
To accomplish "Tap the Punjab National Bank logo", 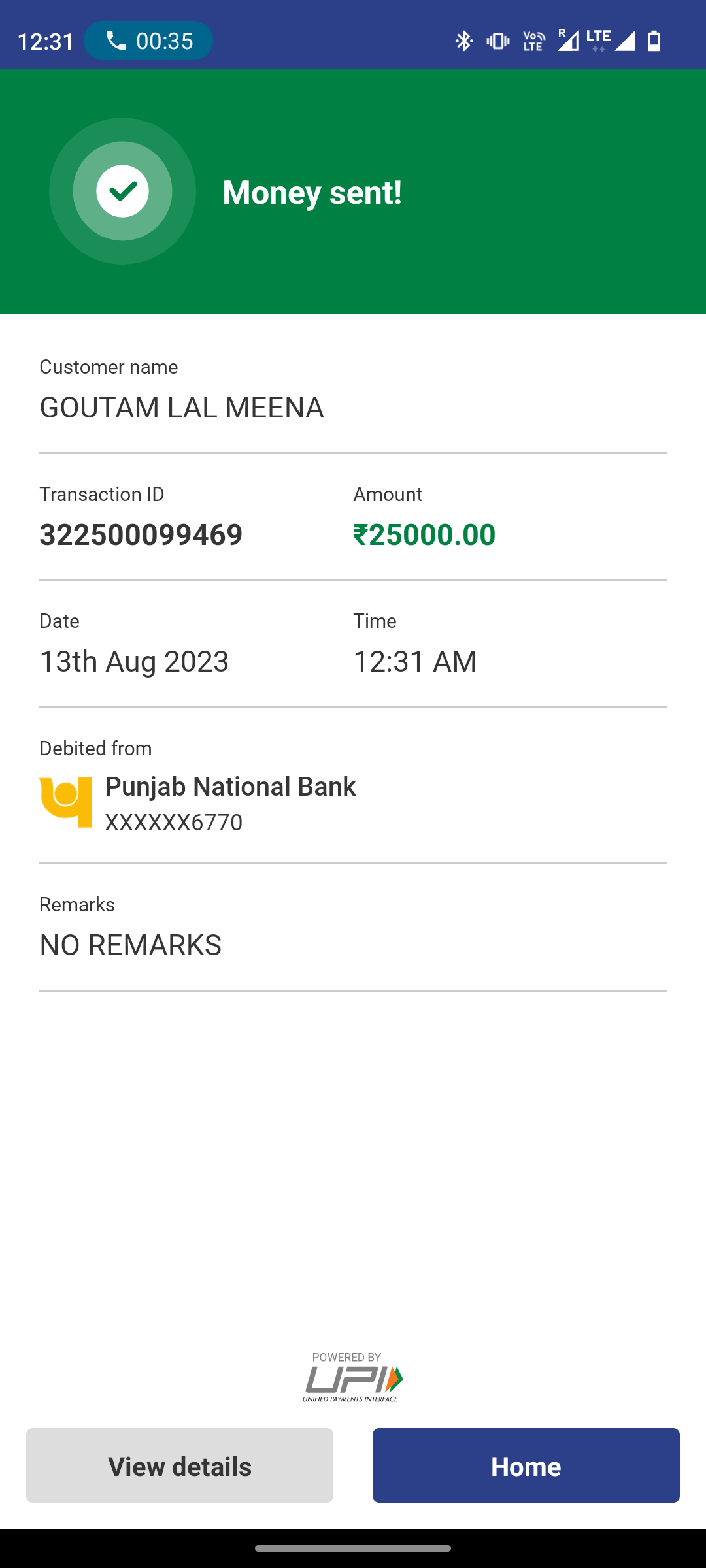I will tap(65, 802).
